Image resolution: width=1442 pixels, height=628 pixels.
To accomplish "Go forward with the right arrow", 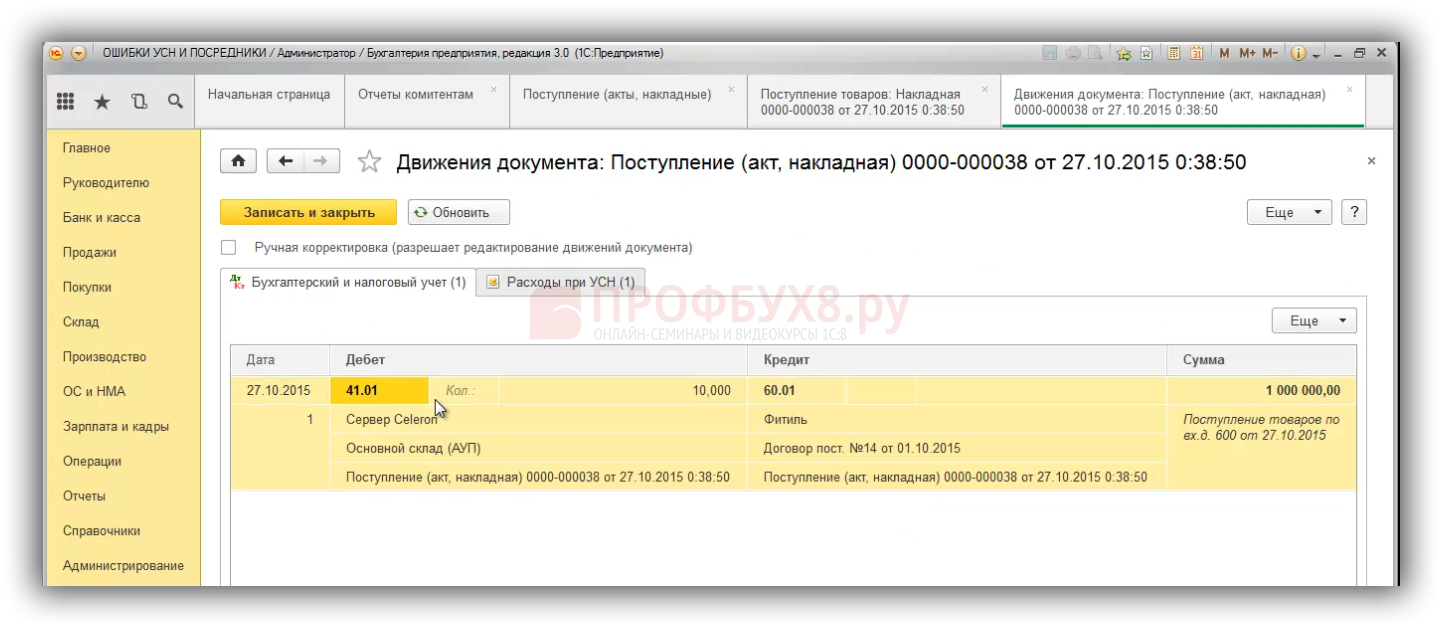I will (321, 161).
